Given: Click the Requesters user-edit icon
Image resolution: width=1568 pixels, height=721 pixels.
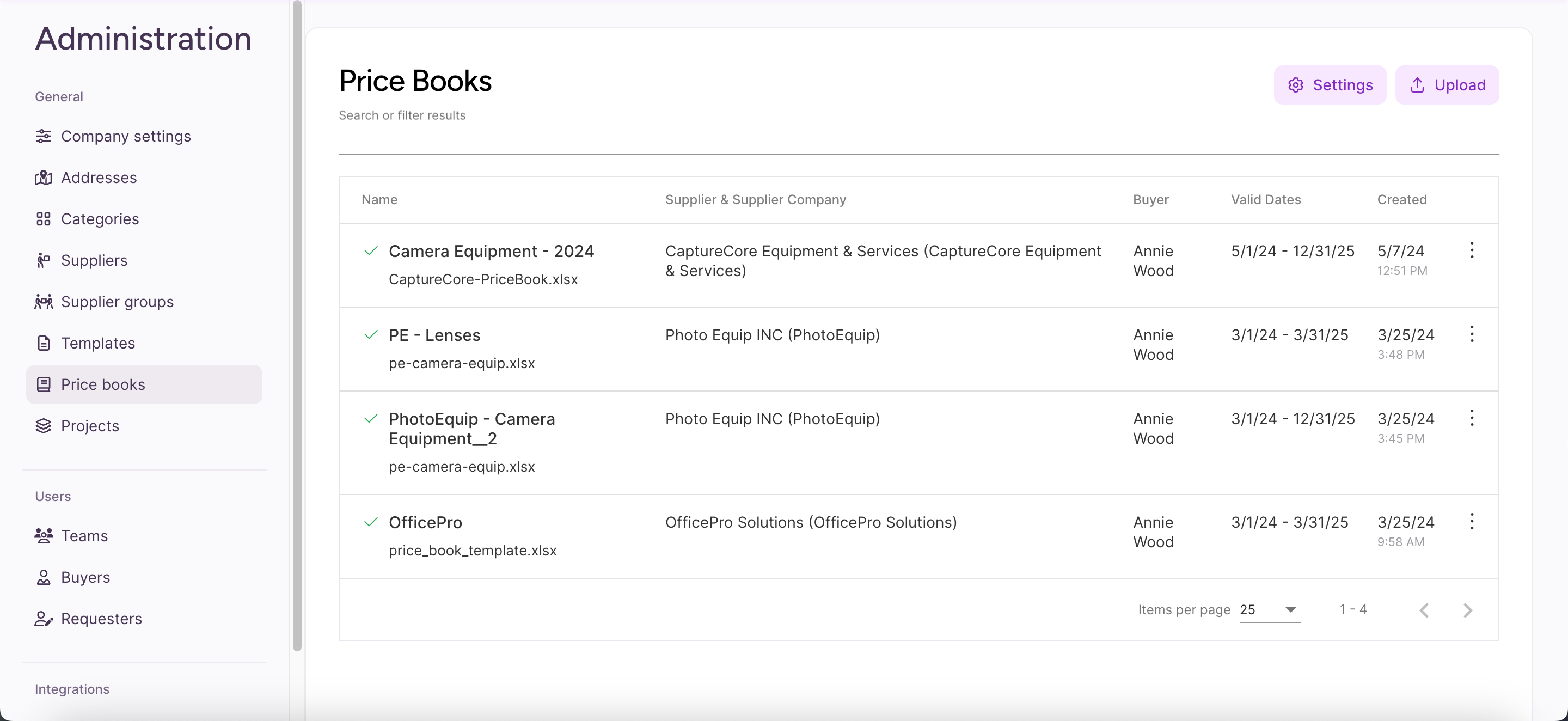Looking at the screenshot, I should (x=43, y=619).
